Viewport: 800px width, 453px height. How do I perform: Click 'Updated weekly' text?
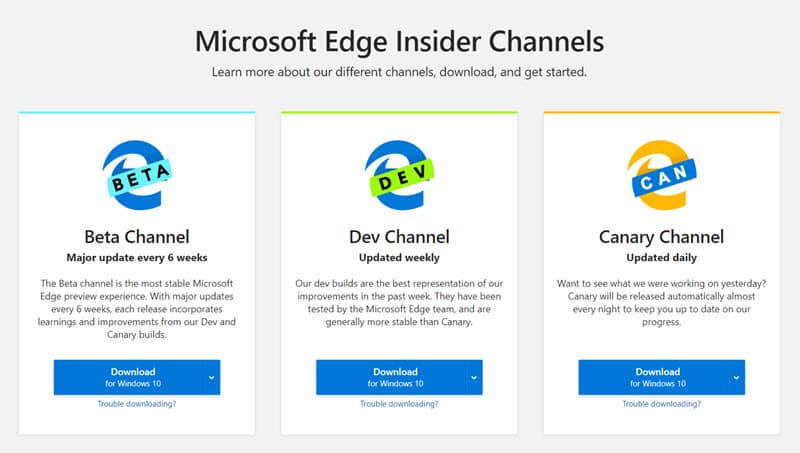(x=399, y=258)
